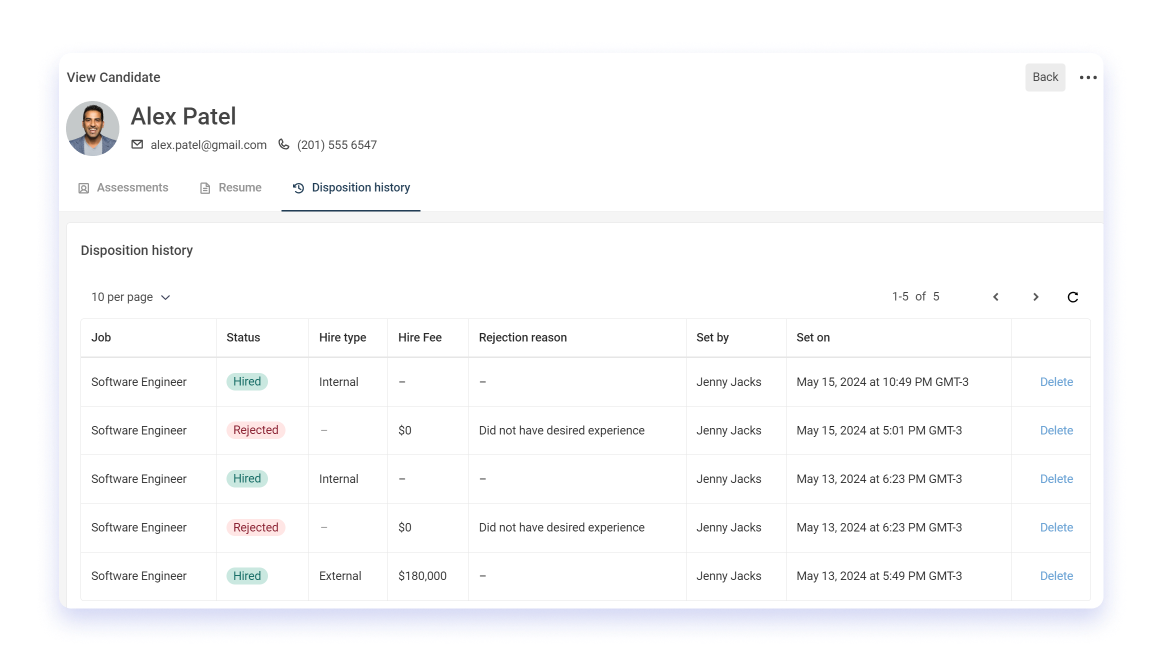Image resolution: width=1163 pixels, height=662 pixels.
Task: Go to the next page with right chevron
Action: [1035, 297]
